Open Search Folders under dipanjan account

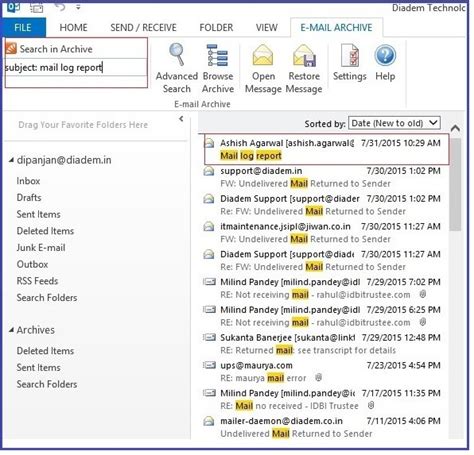click(x=47, y=298)
